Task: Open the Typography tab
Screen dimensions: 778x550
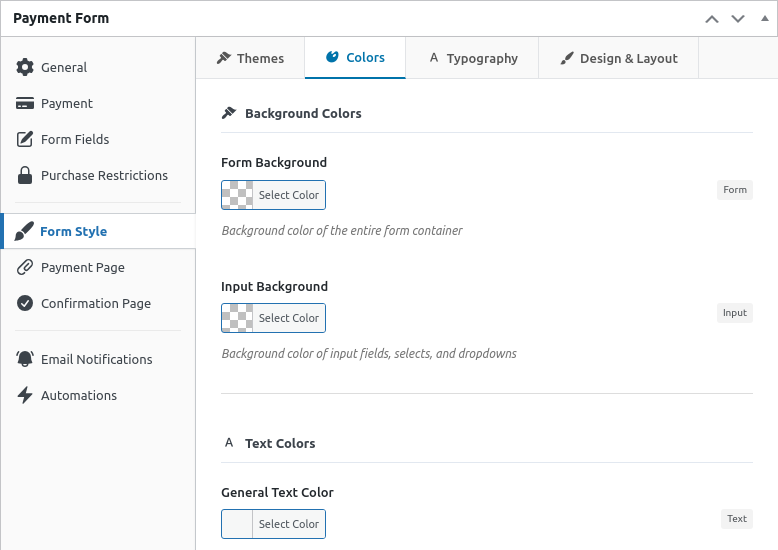Action: tap(472, 58)
